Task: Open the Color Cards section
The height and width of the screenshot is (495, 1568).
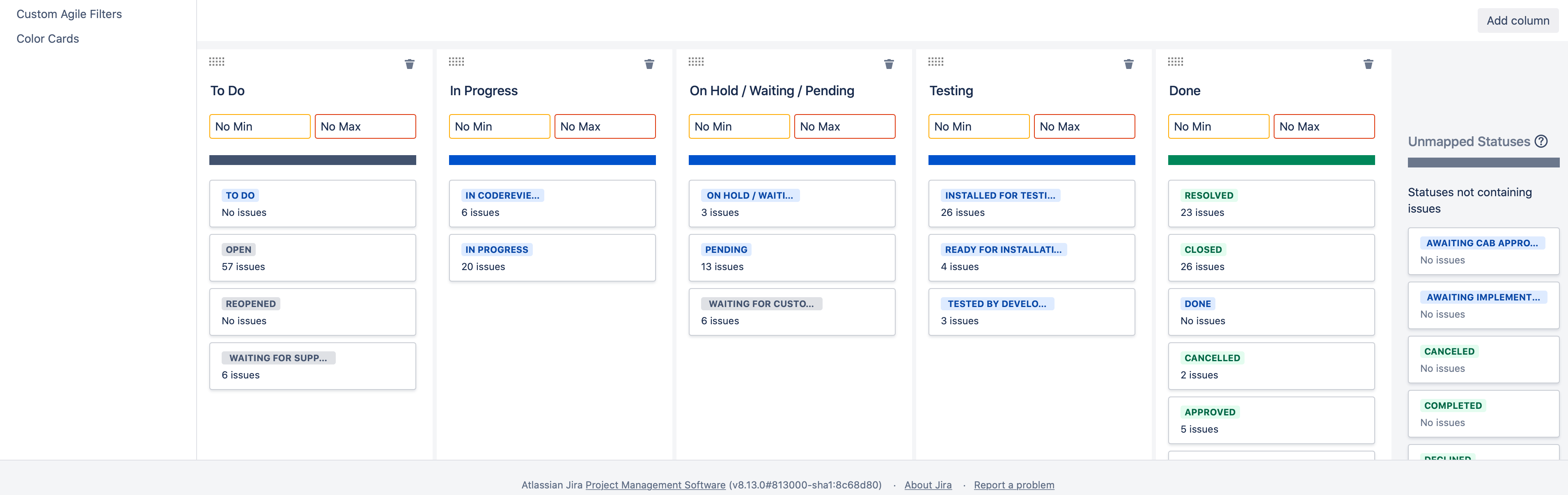Action: tap(48, 38)
